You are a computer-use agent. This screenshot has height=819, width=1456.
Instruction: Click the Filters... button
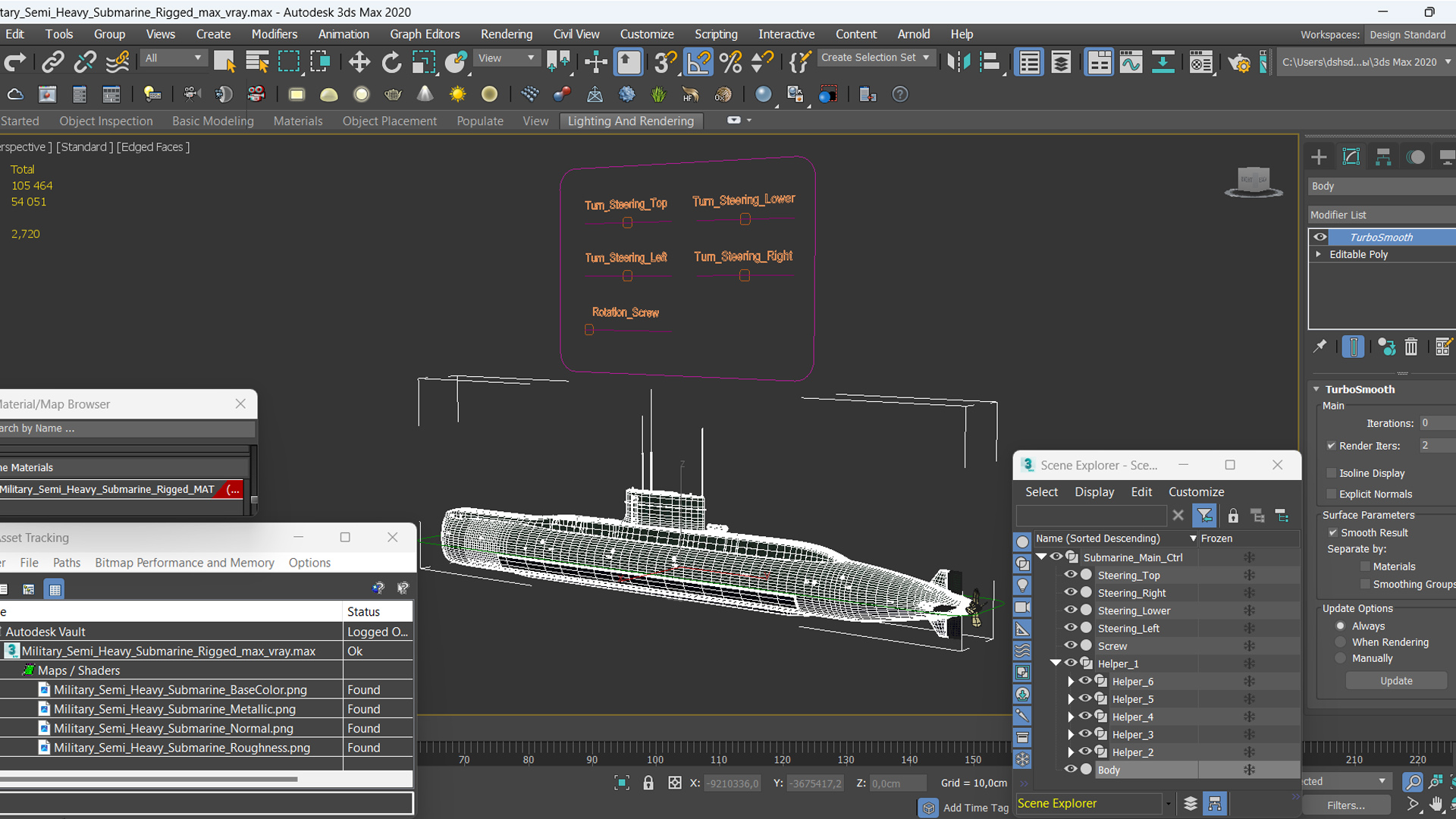point(1345,805)
